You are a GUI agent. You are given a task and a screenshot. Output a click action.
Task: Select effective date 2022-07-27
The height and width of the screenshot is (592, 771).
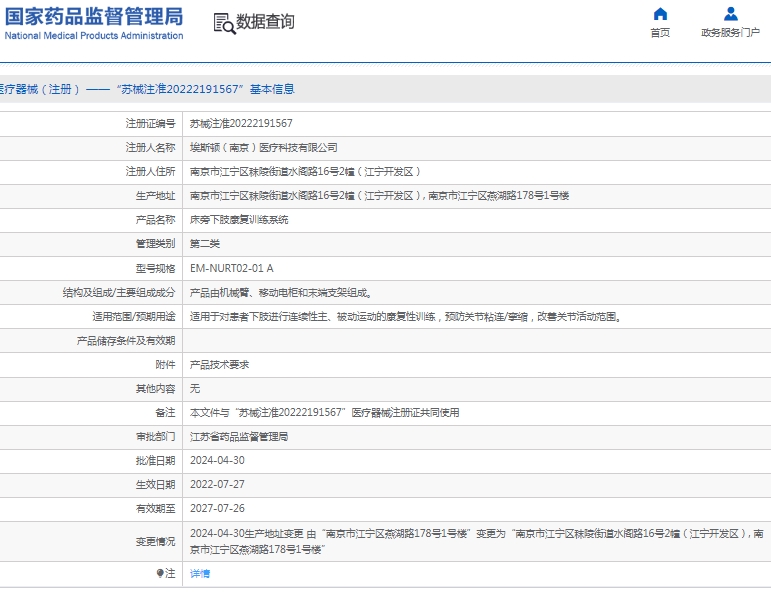pos(217,484)
